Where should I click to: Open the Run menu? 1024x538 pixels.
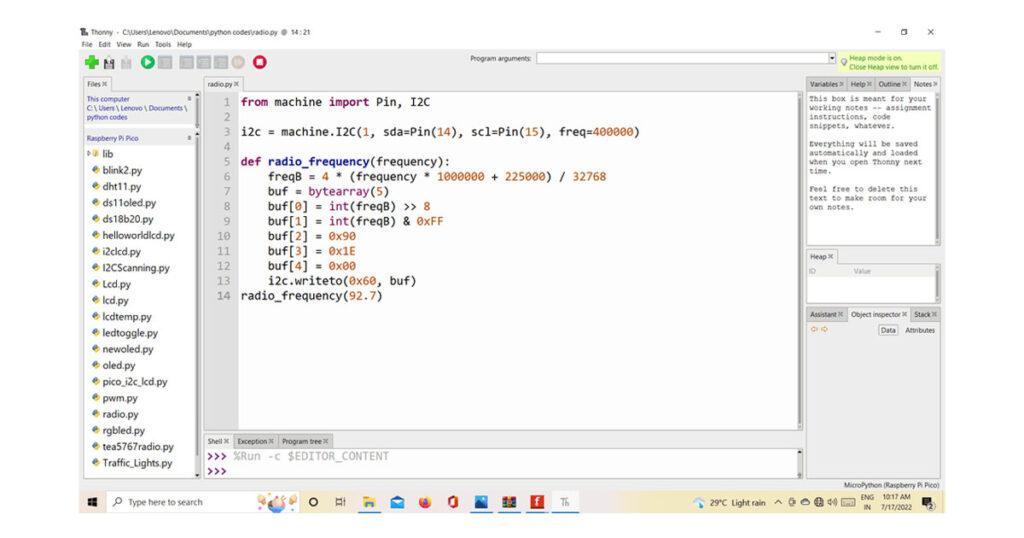point(143,44)
